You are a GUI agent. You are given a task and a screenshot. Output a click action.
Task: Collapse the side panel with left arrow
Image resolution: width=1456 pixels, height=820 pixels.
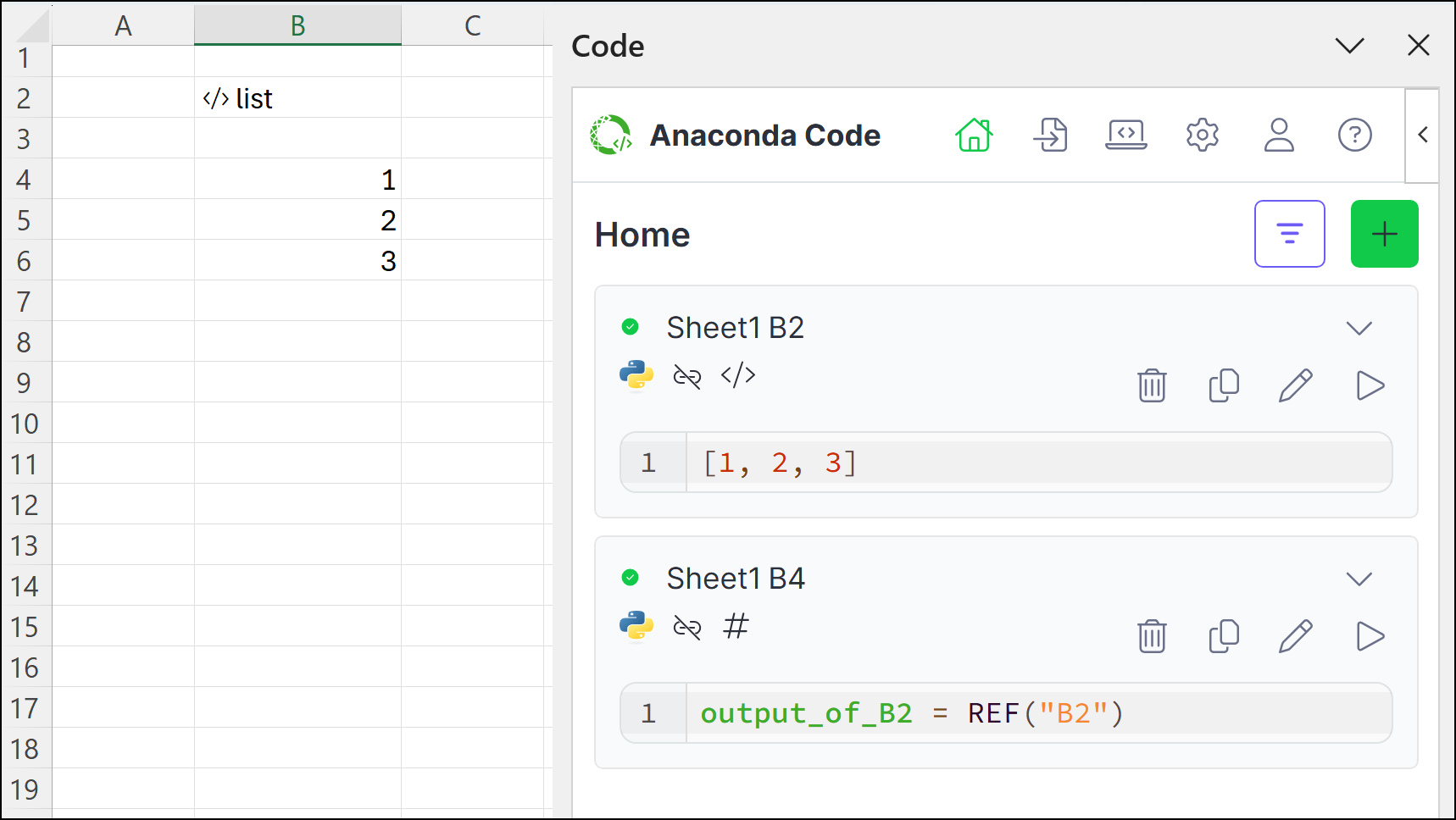click(1423, 135)
